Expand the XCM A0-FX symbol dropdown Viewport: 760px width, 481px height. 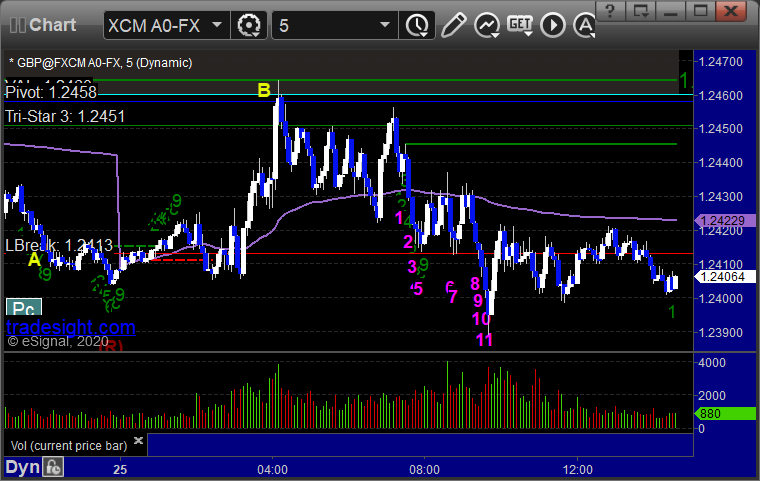point(217,25)
